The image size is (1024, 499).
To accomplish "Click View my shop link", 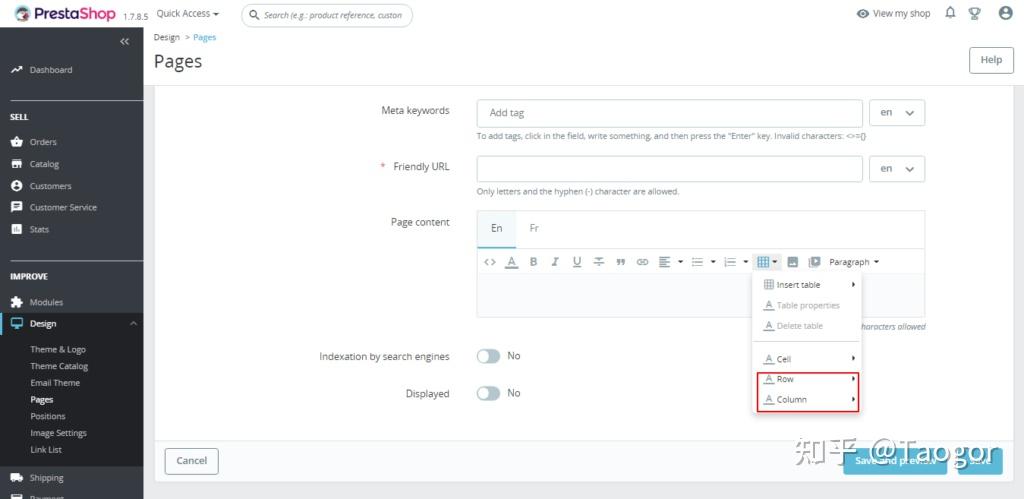I will click(893, 14).
